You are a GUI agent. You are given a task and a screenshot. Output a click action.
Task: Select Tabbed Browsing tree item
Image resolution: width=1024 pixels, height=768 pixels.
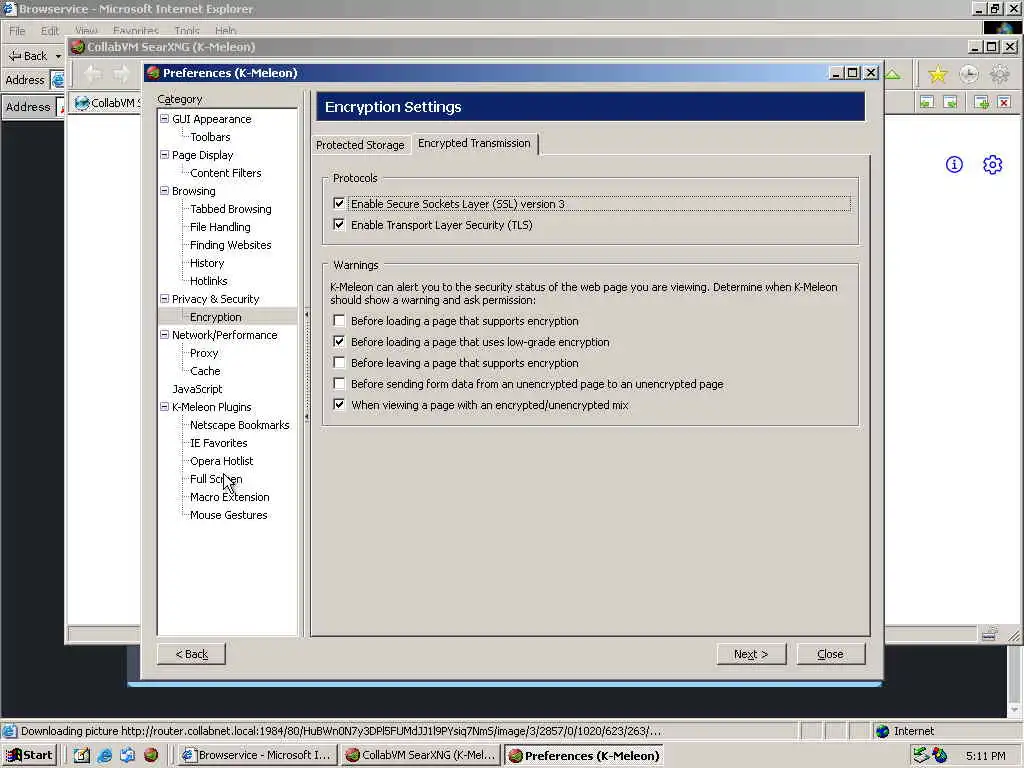point(231,209)
